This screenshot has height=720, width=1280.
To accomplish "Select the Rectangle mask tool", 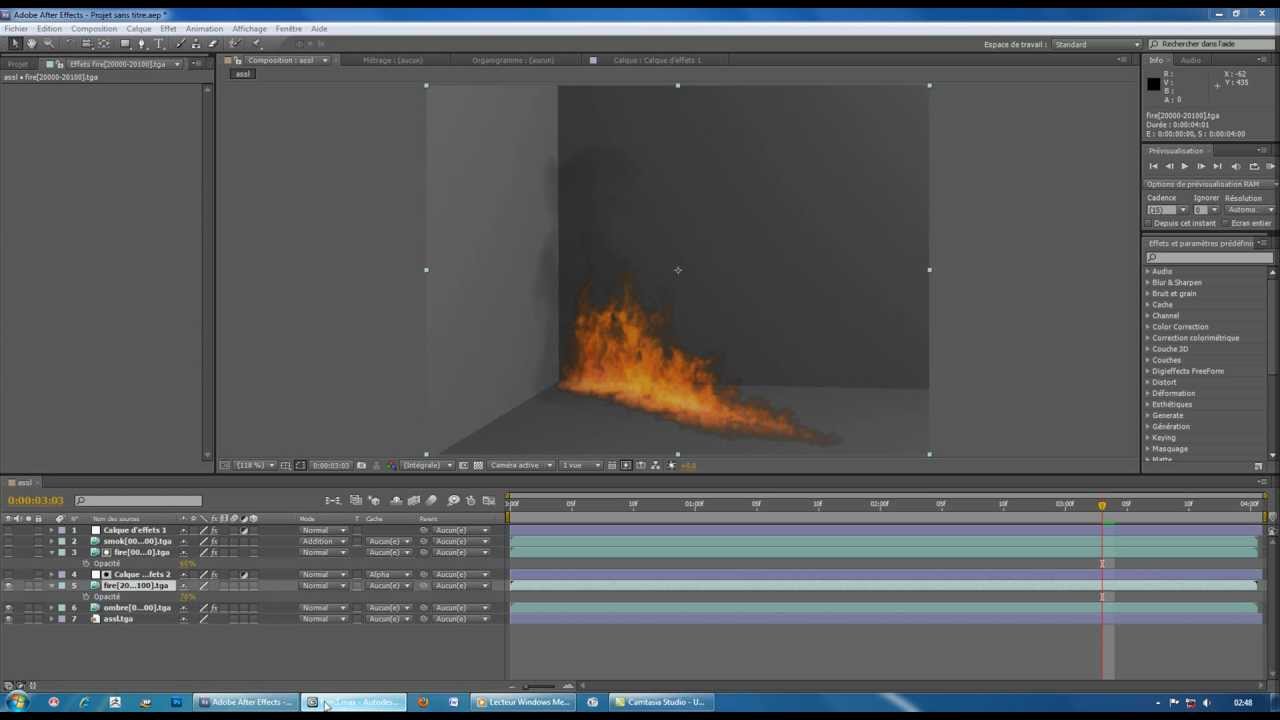I will (x=124, y=44).
